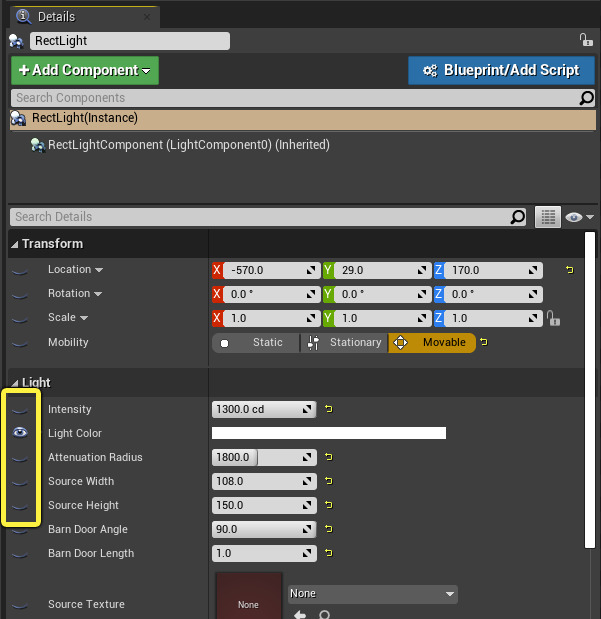
Task: Focus the Search Components field
Action: click(x=294, y=98)
